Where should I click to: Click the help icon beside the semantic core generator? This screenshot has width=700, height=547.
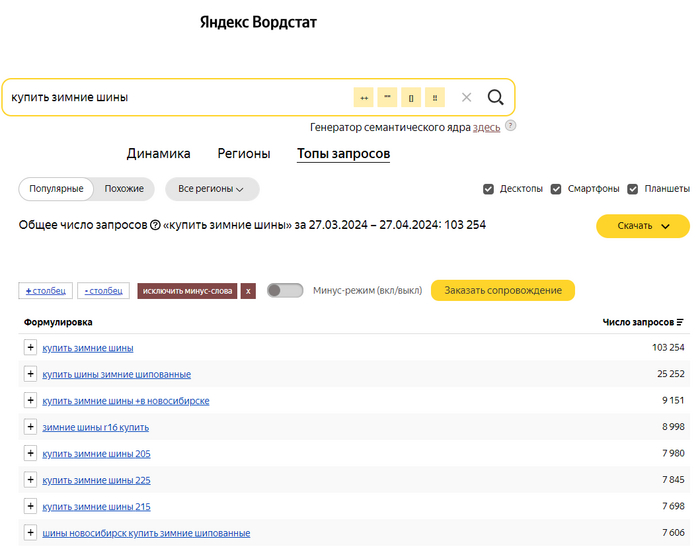(510, 127)
